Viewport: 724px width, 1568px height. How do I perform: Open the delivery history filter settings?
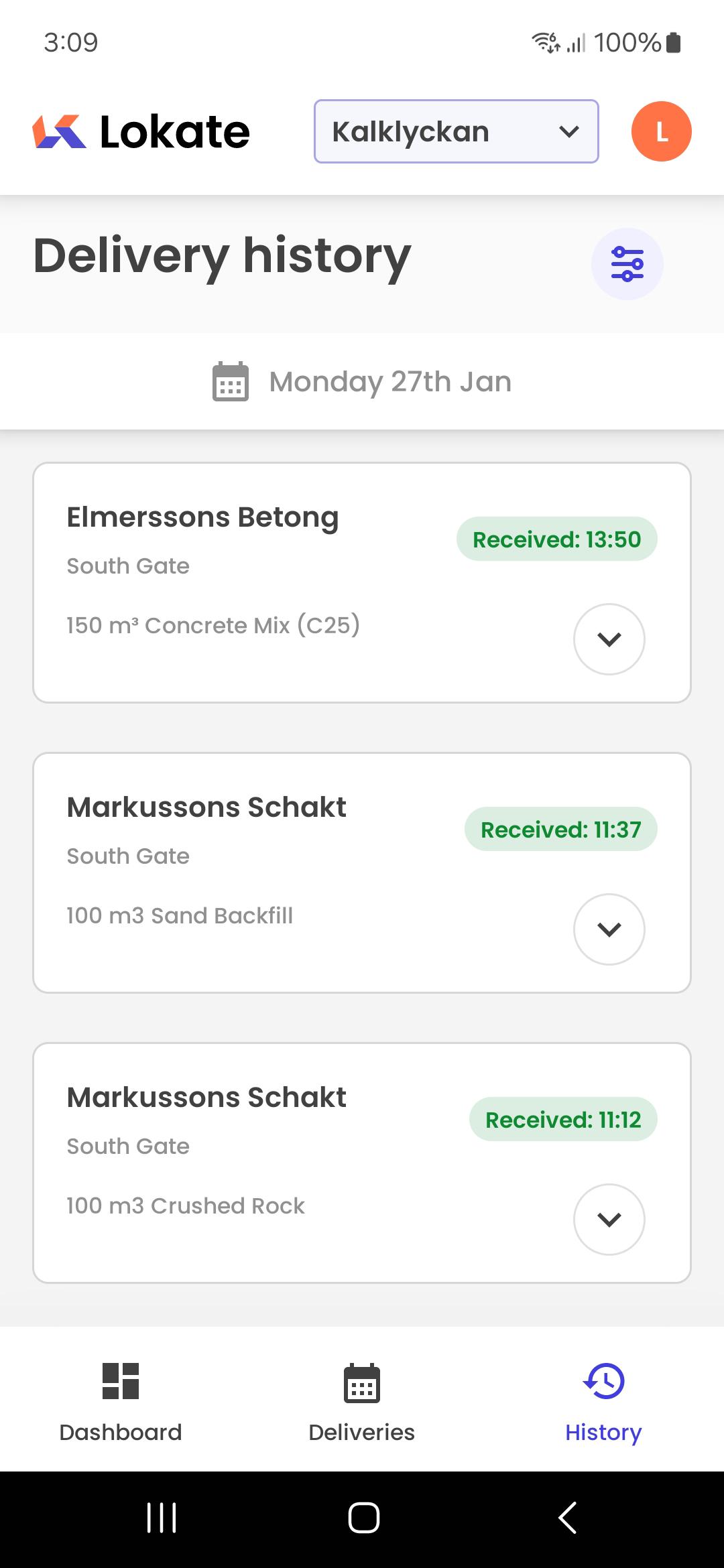point(627,264)
